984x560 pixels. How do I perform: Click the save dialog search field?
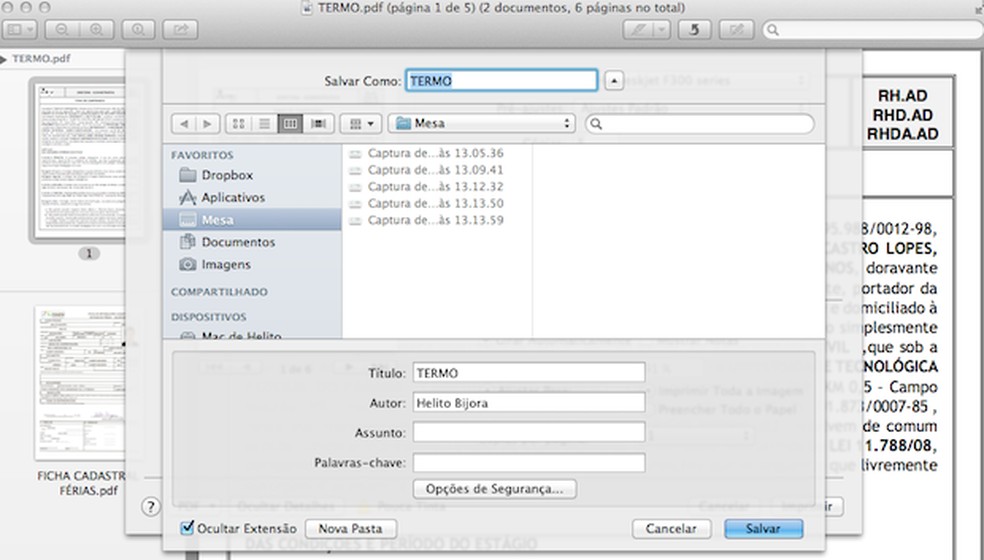pos(700,124)
